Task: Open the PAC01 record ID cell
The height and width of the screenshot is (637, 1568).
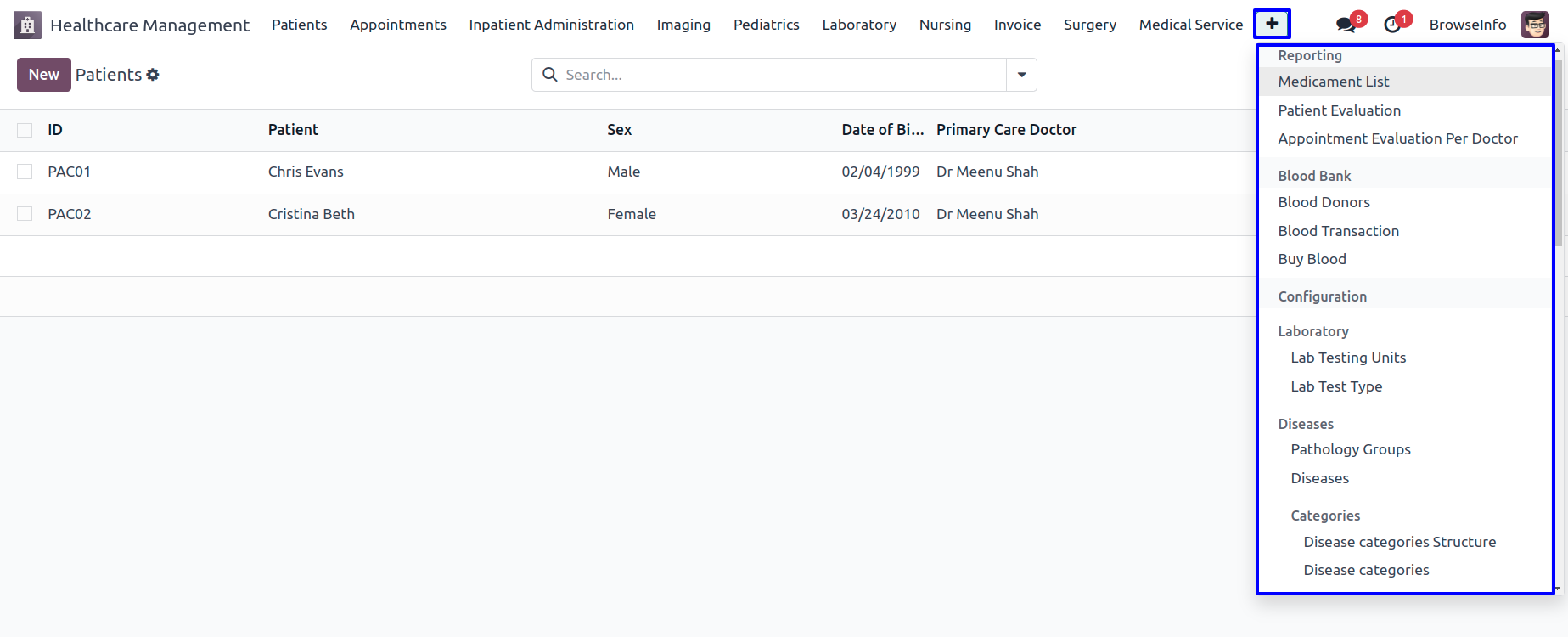Action: pos(70,172)
